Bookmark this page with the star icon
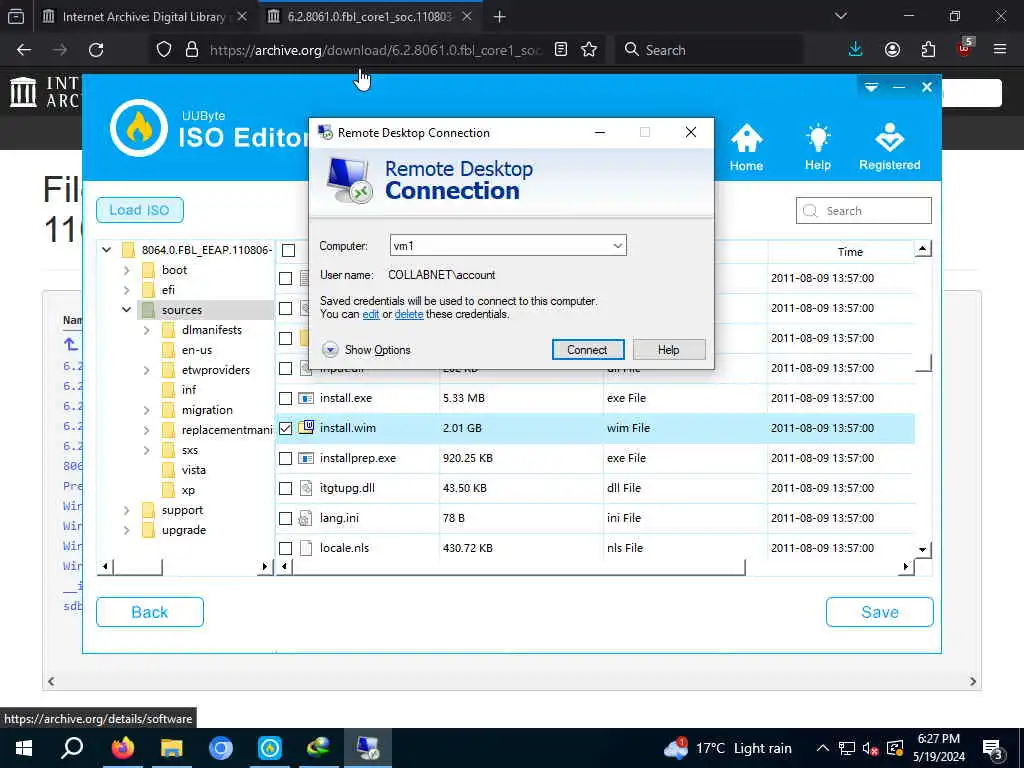The height and width of the screenshot is (768, 1024). pyautogui.click(x=589, y=50)
